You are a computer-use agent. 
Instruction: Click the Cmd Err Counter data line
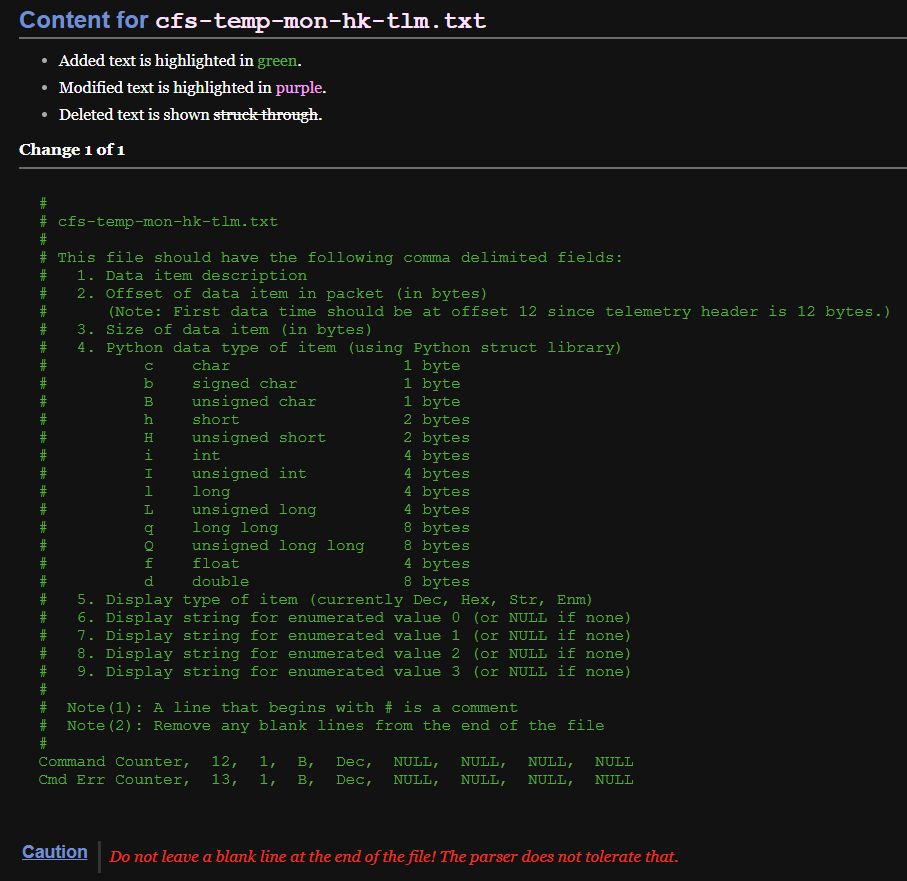335,780
